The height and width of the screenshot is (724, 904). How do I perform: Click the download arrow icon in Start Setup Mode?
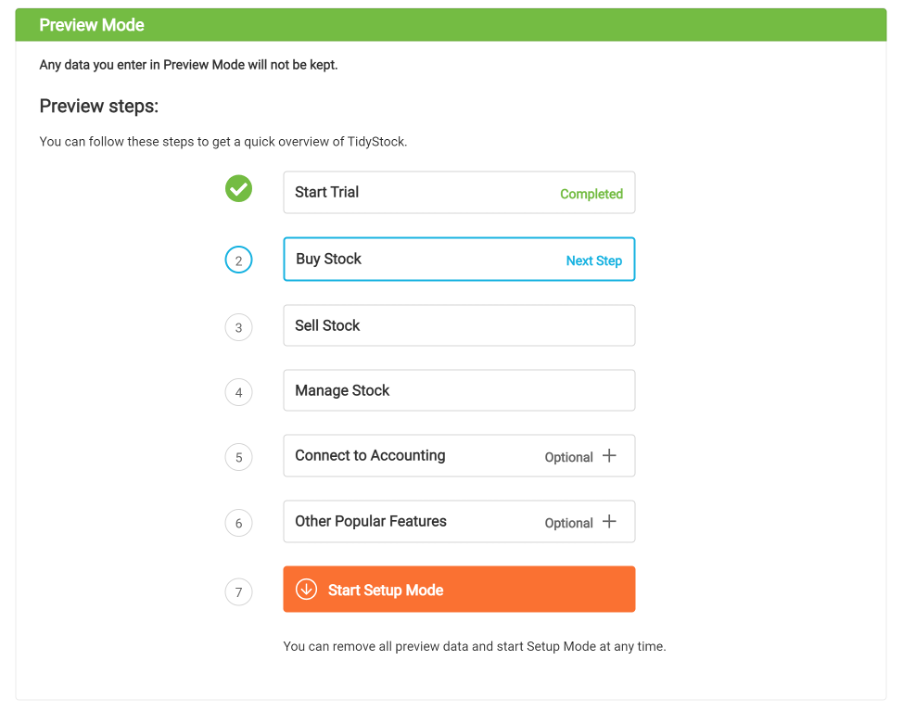(307, 589)
